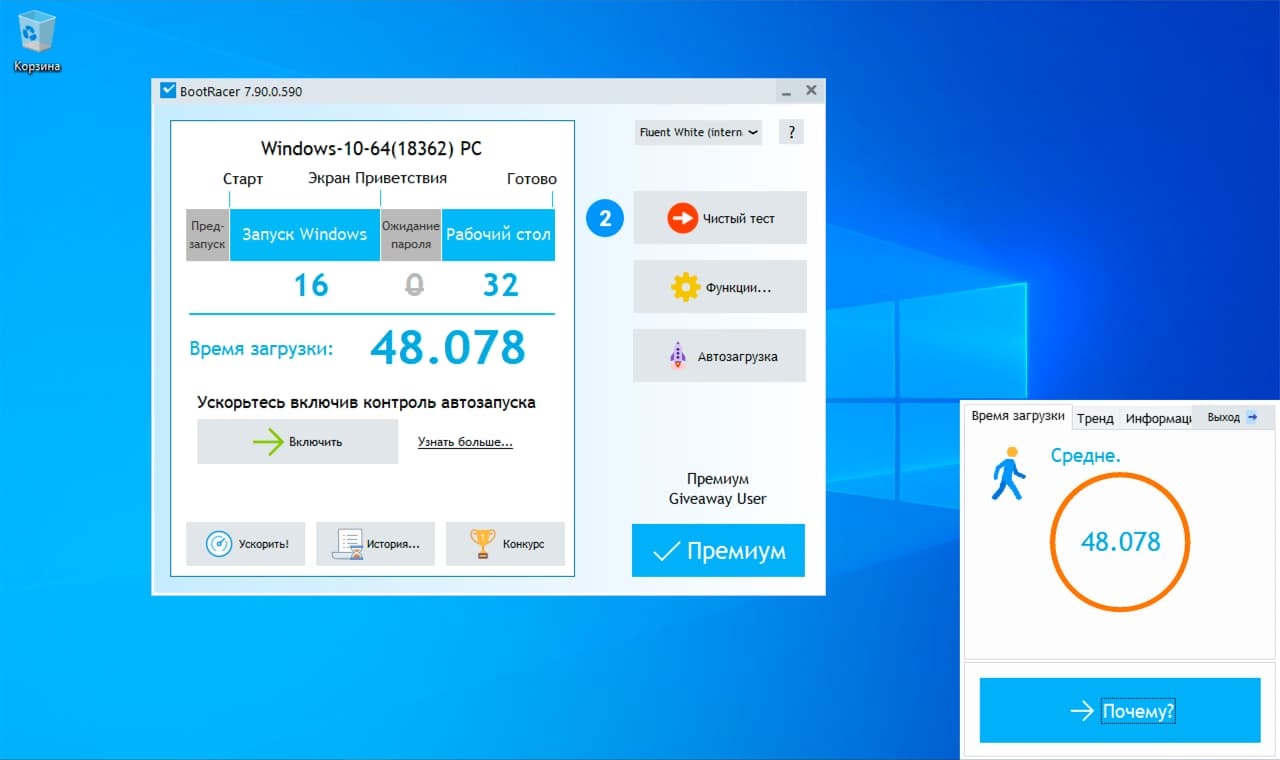The image size is (1280, 760).
Task: Click the desktop time value 32
Action: (x=500, y=286)
